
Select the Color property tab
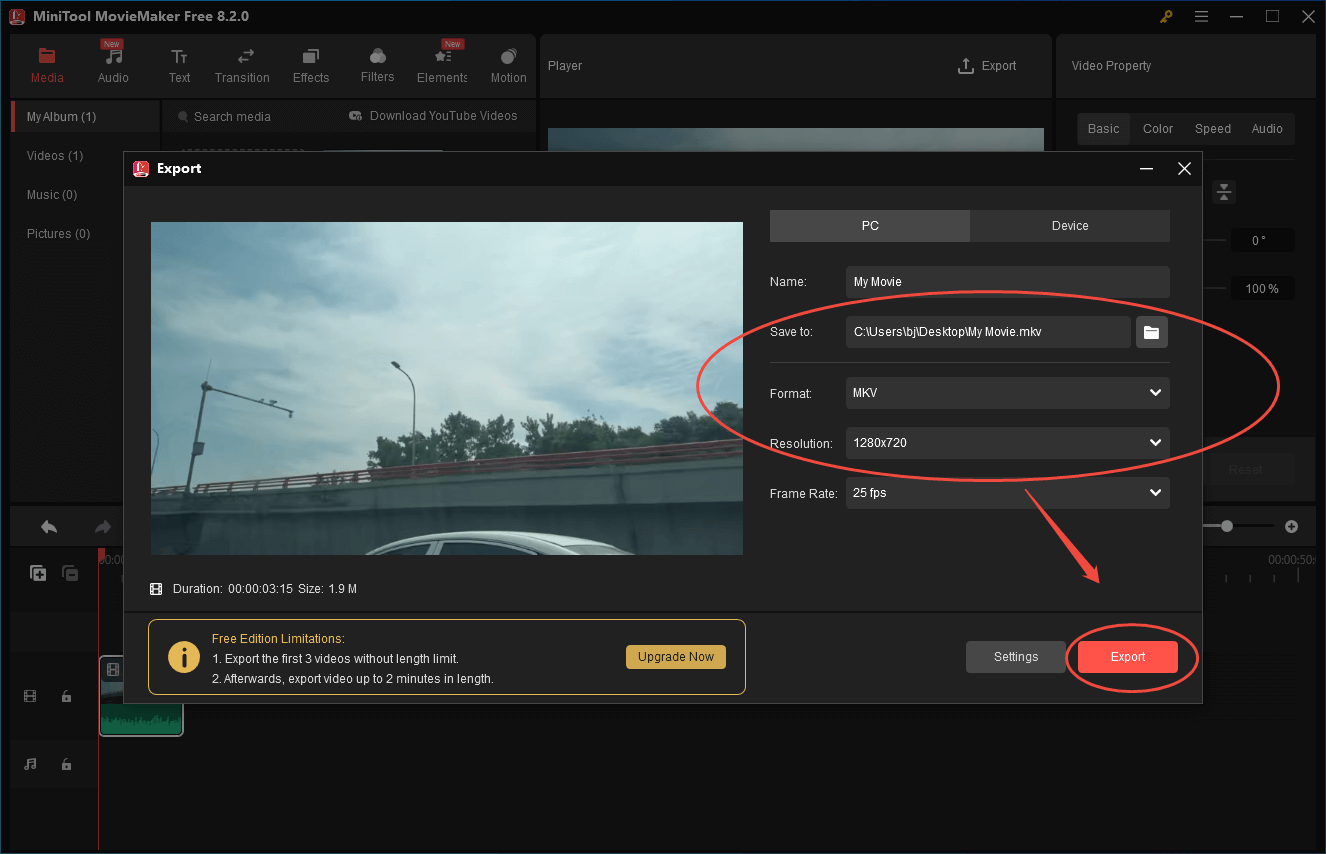click(1158, 129)
